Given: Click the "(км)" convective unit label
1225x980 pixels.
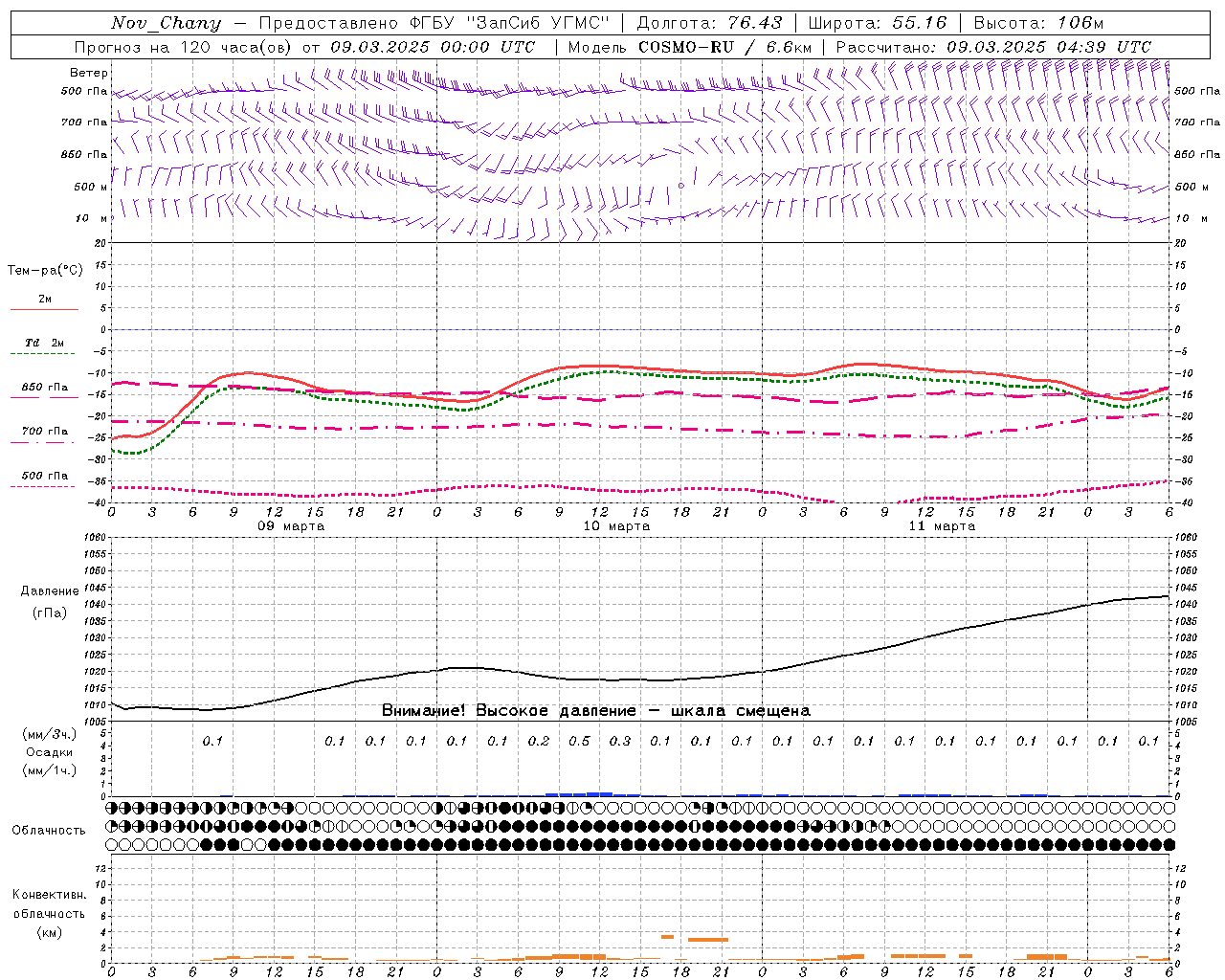Looking at the screenshot, I should (x=49, y=932).
